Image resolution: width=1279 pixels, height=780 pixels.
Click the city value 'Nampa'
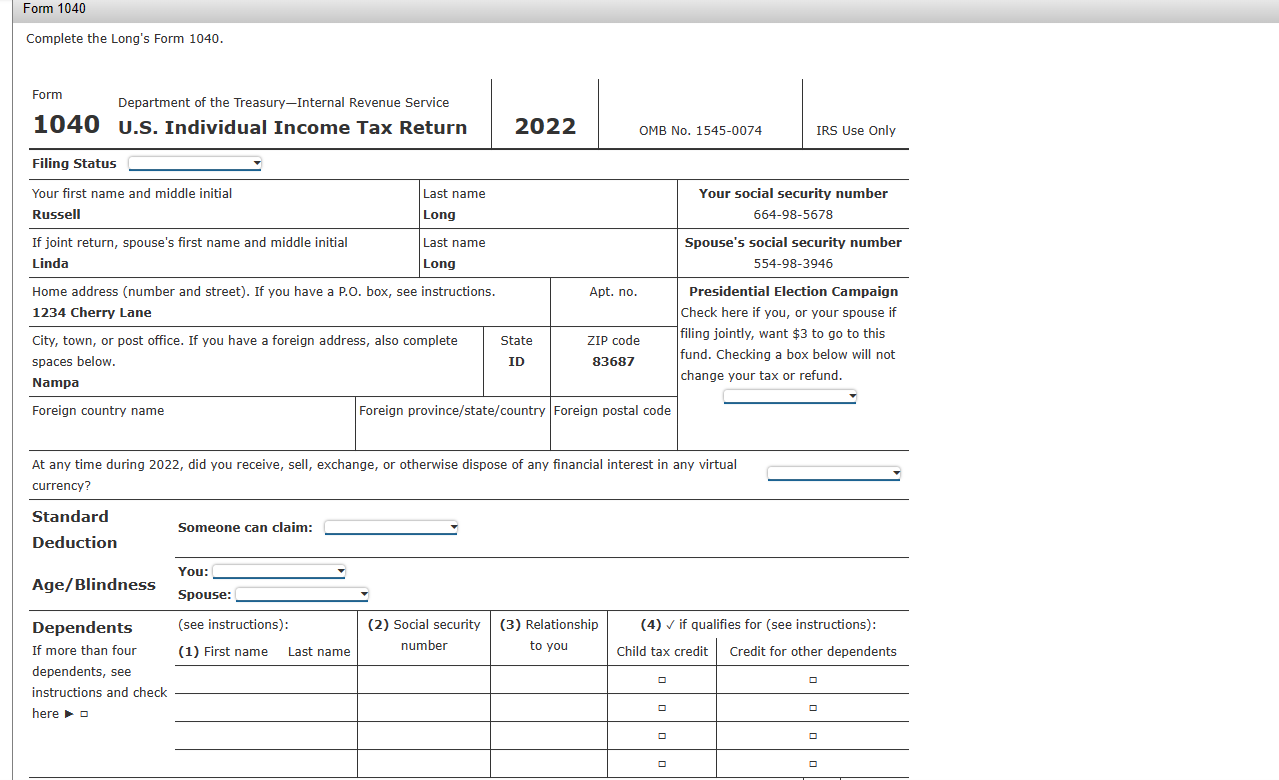tap(55, 383)
